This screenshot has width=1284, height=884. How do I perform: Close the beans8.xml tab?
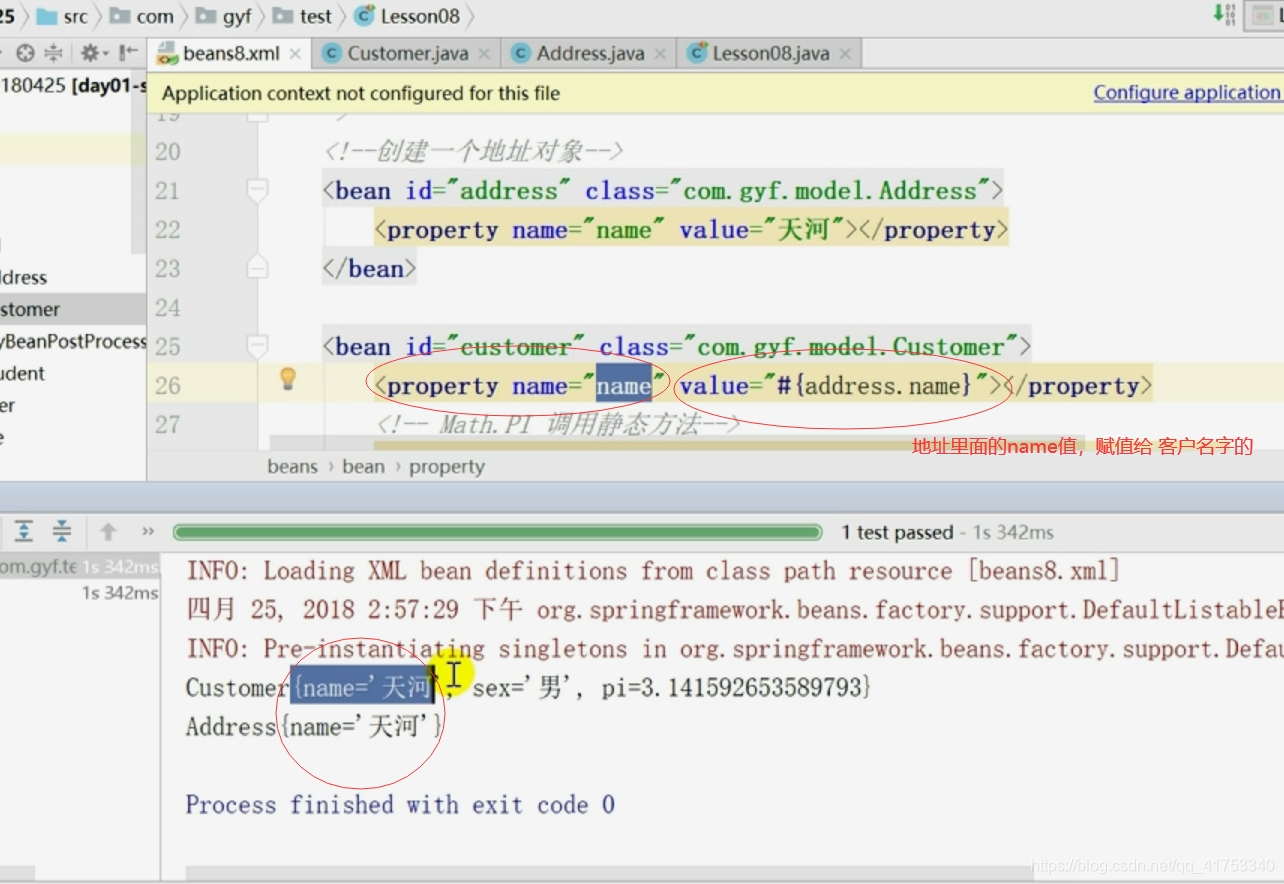pyautogui.click(x=295, y=54)
